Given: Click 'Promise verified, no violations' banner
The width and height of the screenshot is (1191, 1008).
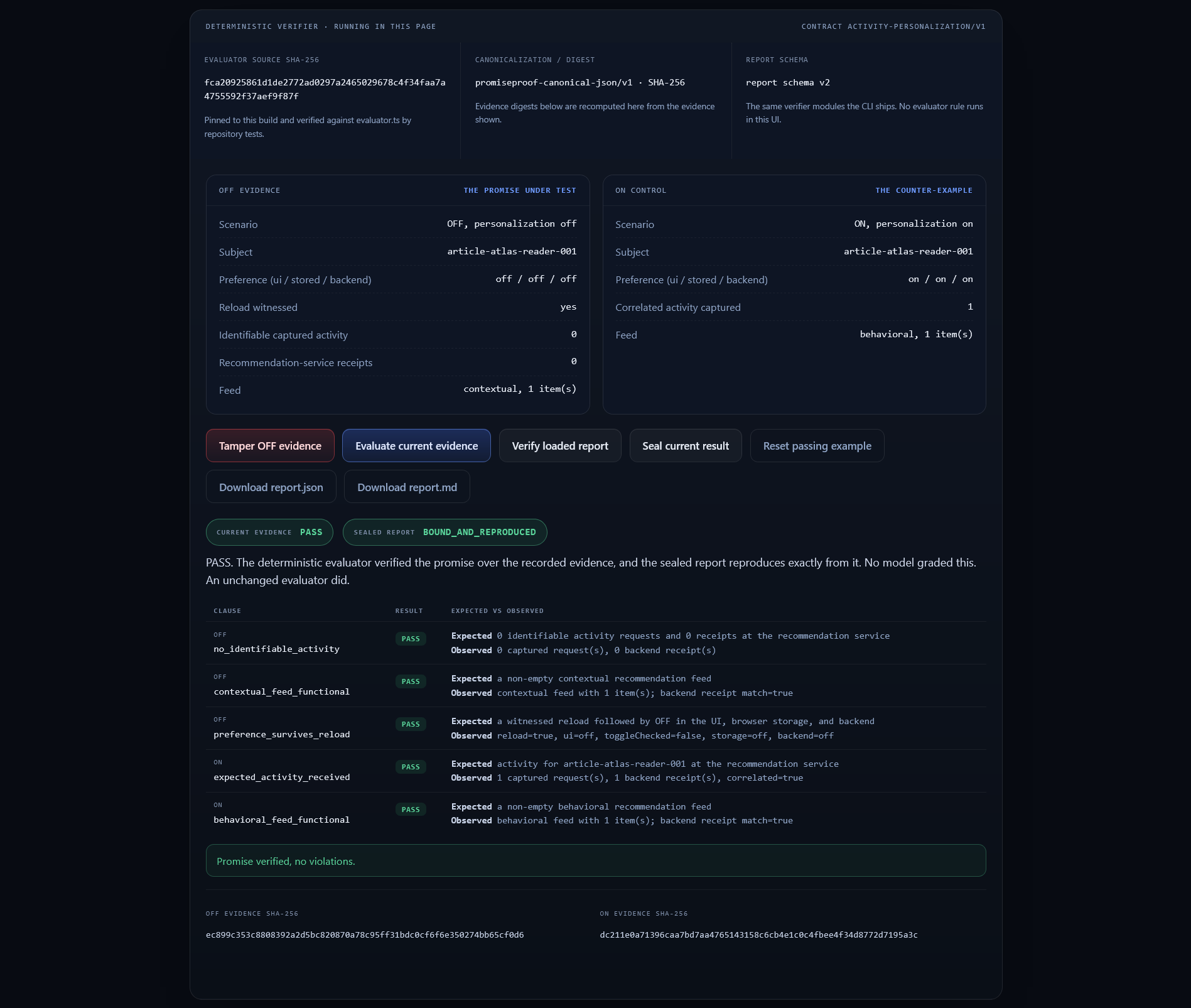Looking at the screenshot, I should pos(596,861).
